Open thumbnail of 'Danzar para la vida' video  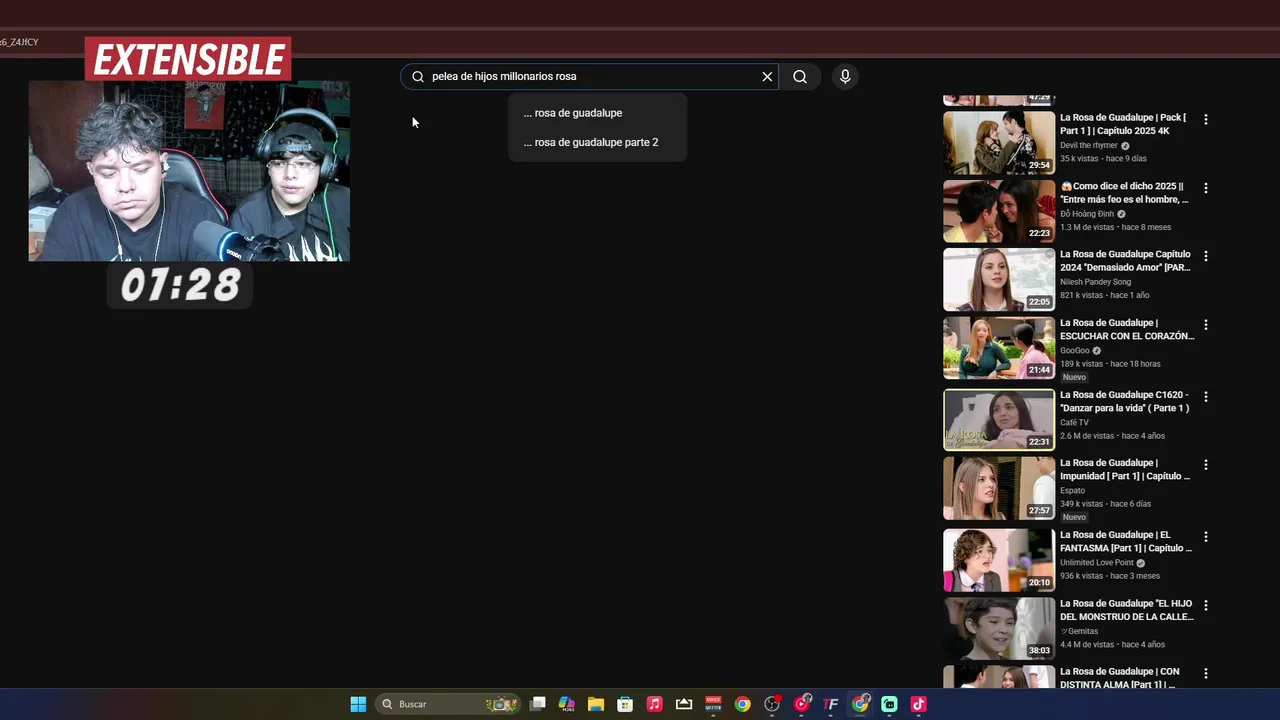click(999, 420)
